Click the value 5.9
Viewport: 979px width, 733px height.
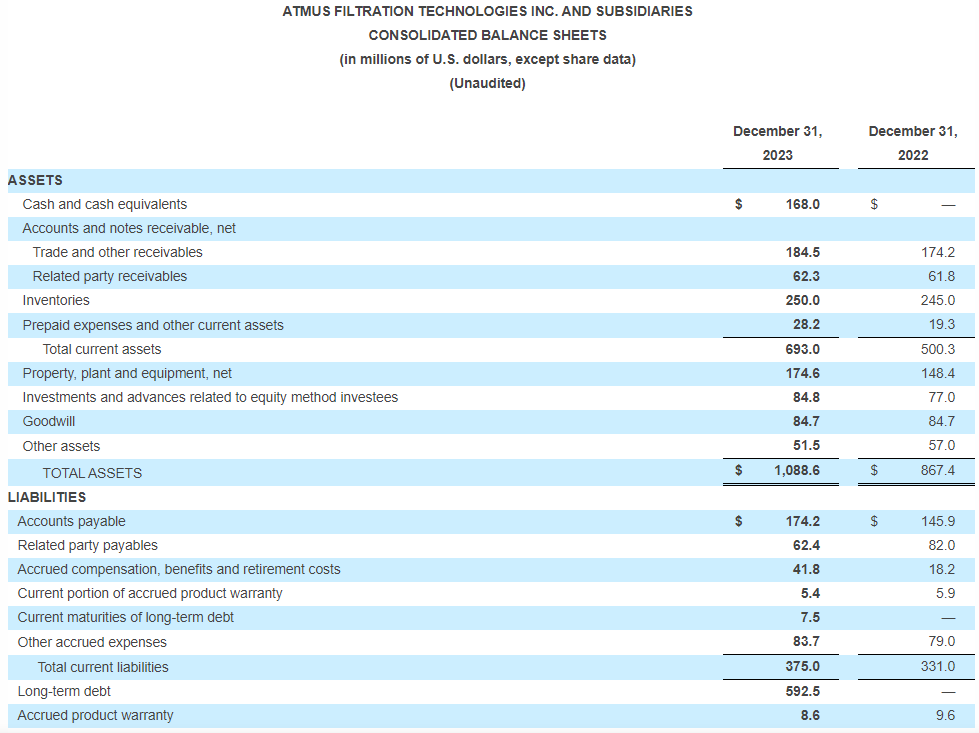[945, 593]
